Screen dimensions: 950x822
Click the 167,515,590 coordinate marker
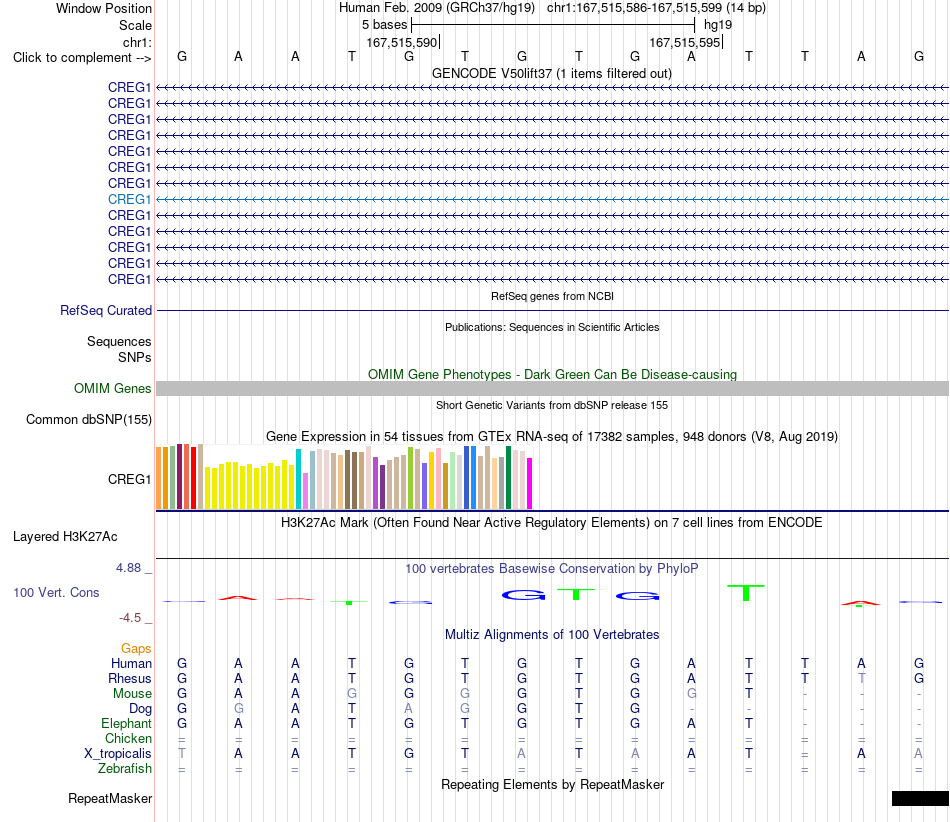coord(402,42)
